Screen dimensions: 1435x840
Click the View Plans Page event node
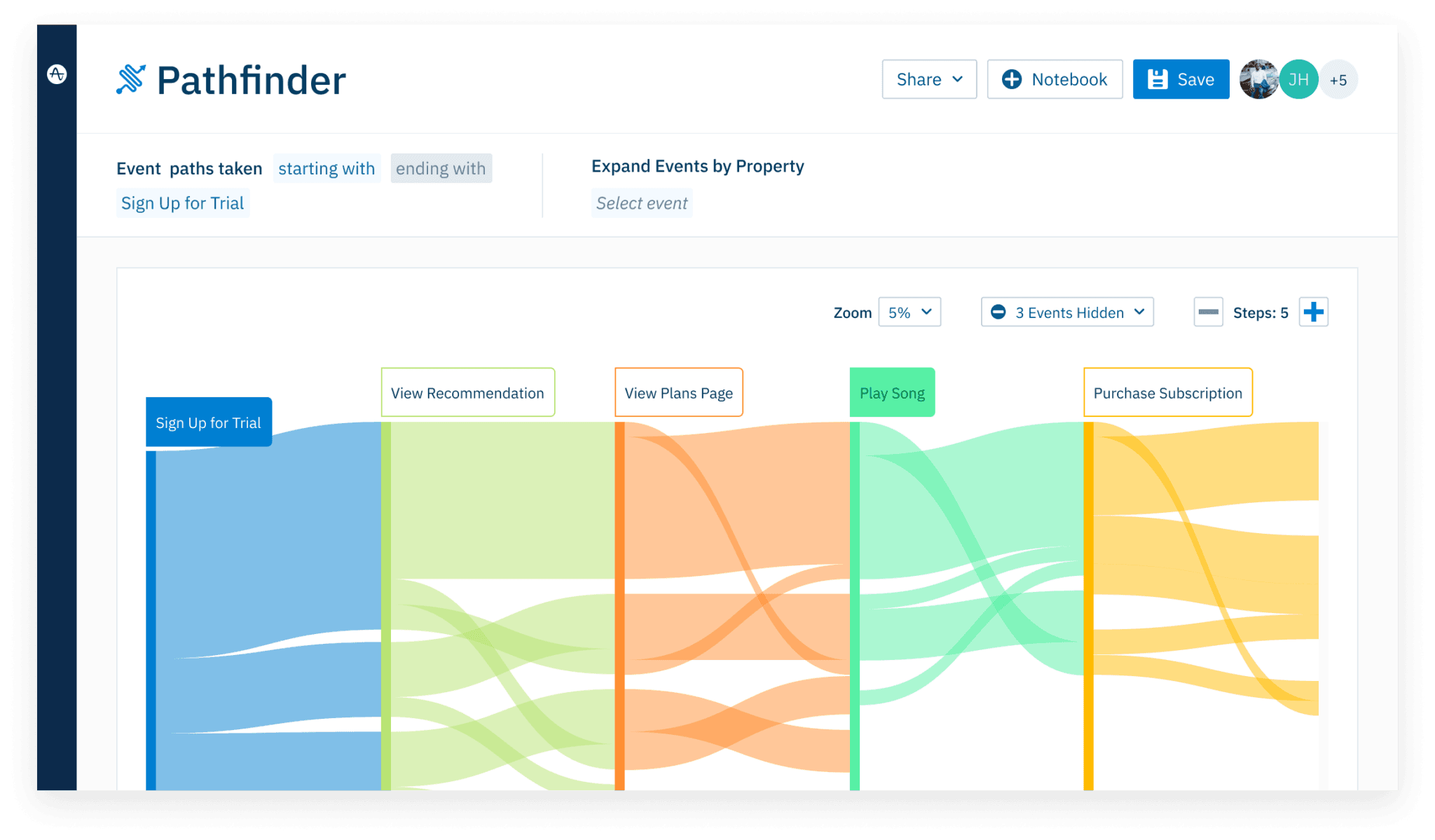point(678,392)
